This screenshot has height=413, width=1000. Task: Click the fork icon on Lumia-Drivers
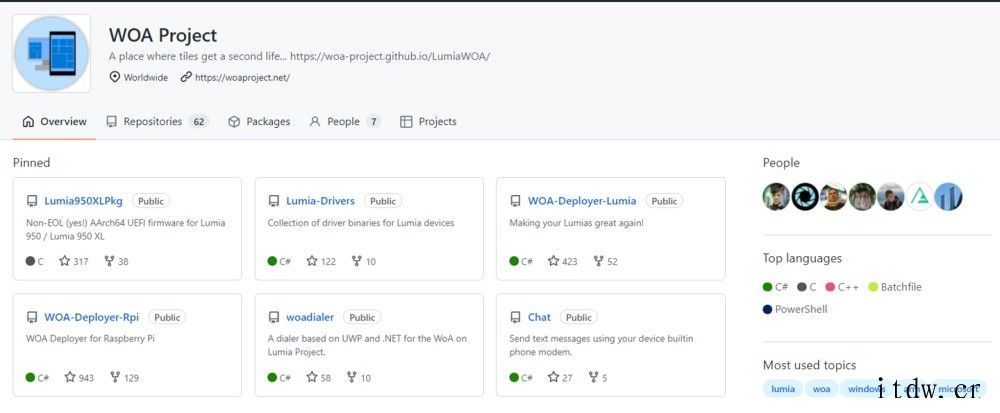[x=356, y=261]
